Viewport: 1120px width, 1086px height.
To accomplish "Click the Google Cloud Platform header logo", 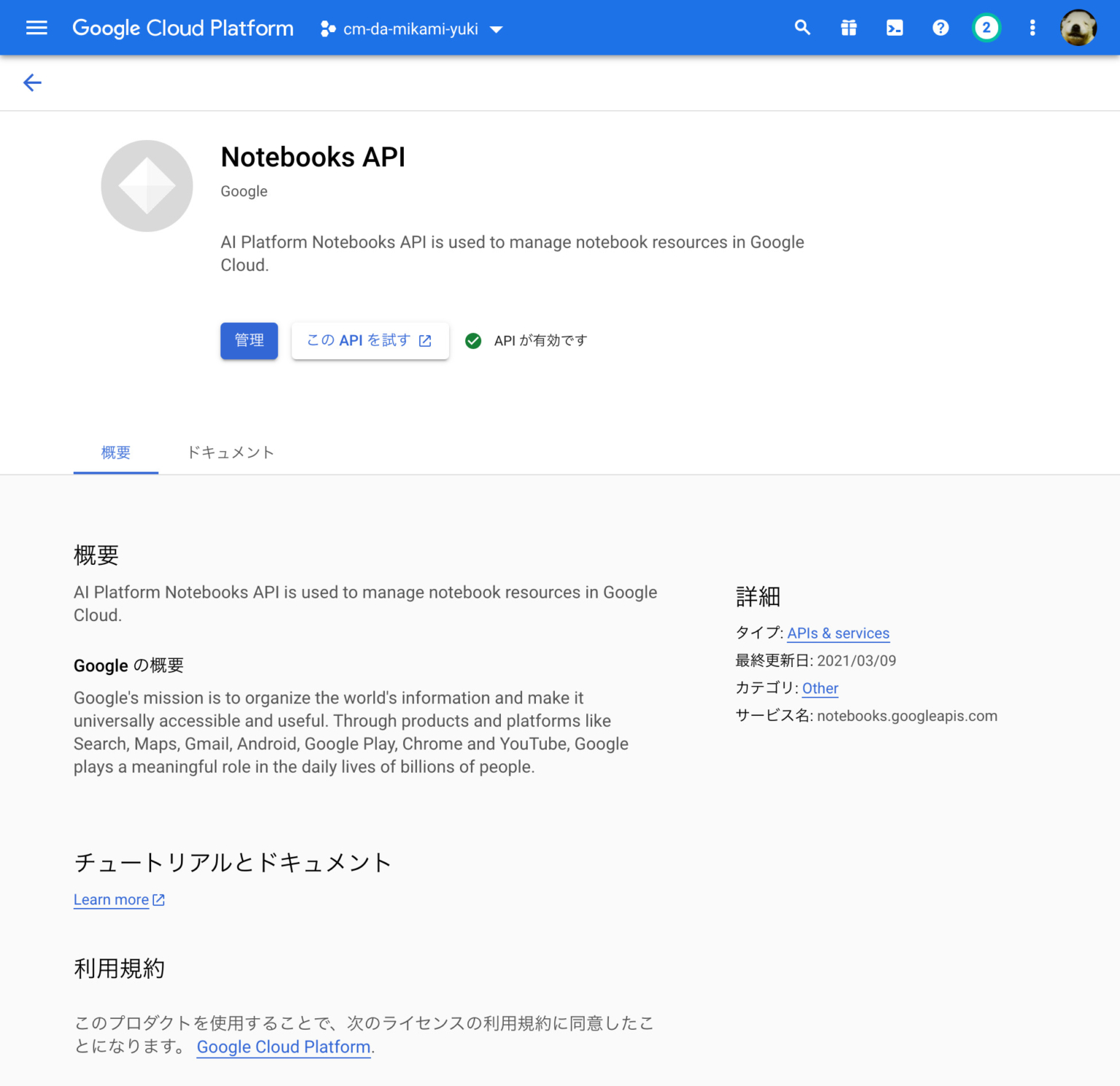I will pos(182,28).
